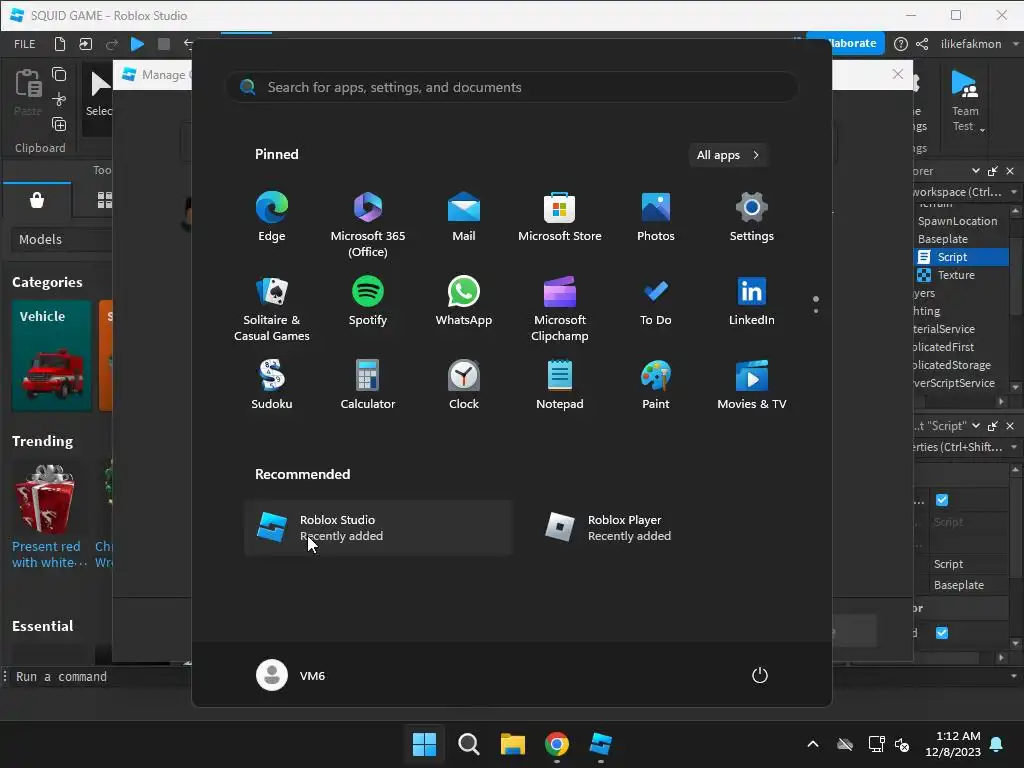Click the power button in Start menu
Viewport: 1024px width, 768px height.
pyautogui.click(x=760, y=675)
